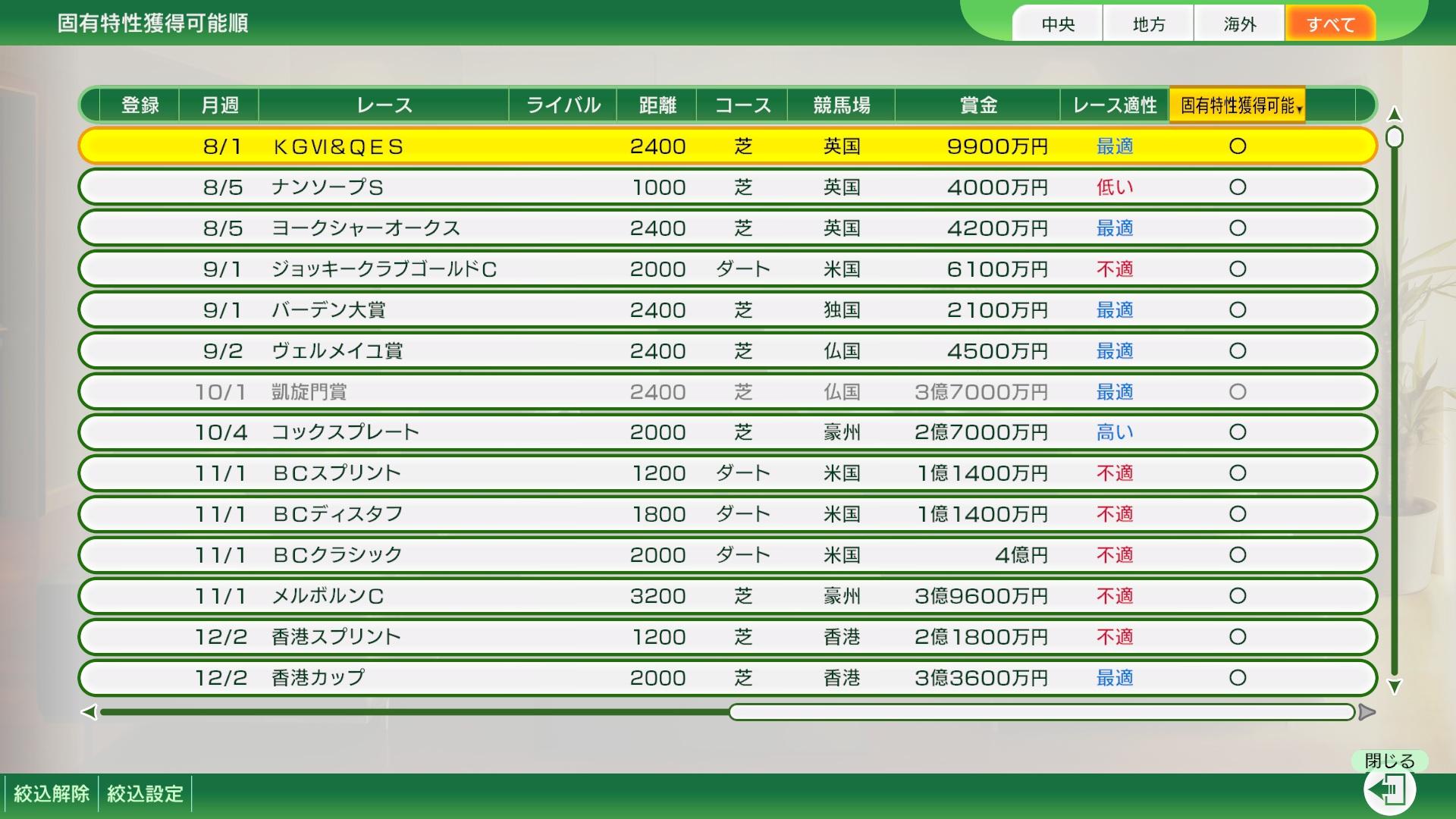1456x819 pixels.
Task: Click the scroll up arrow icon
Action: click(1394, 115)
